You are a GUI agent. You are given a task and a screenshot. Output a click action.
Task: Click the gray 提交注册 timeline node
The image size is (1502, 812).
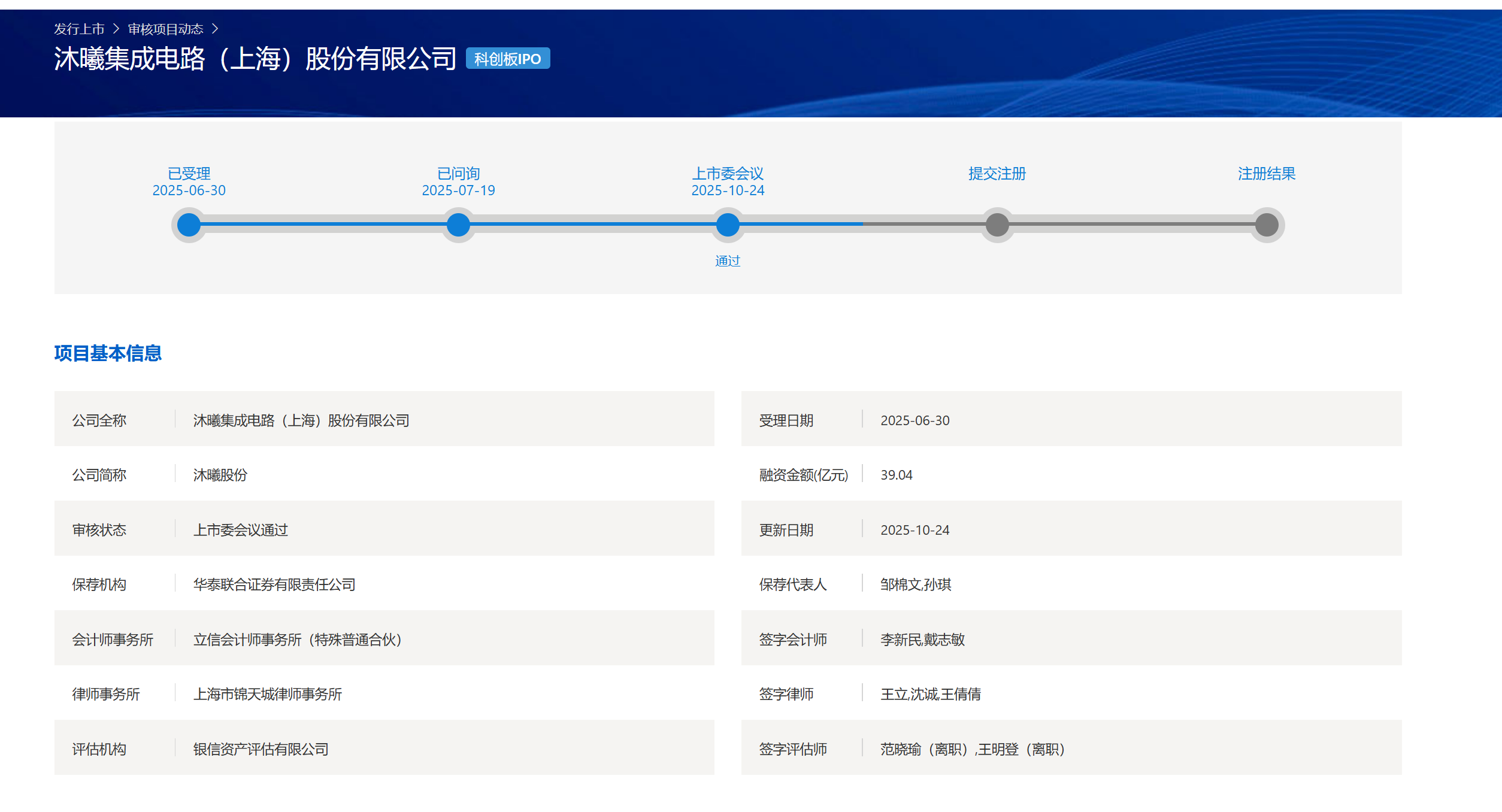pyautogui.click(x=997, y=225)
